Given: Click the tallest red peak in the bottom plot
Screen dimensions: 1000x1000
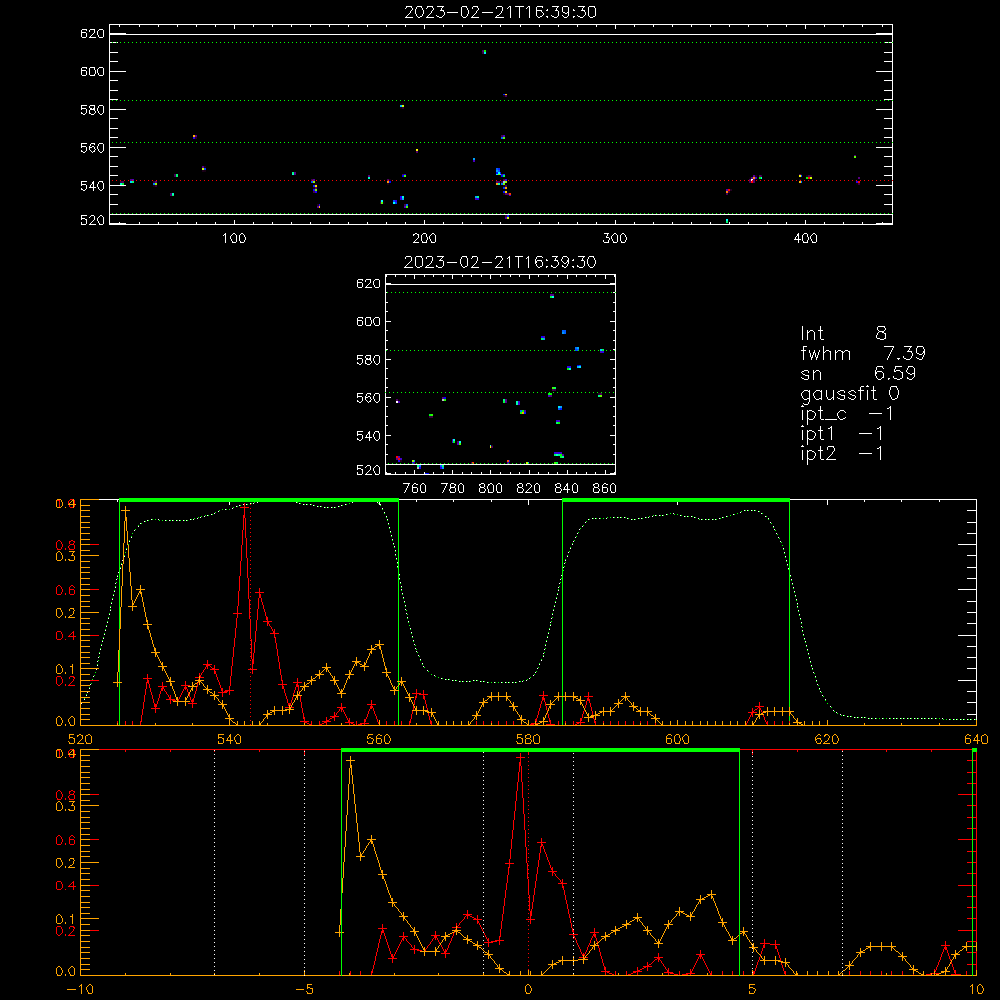Looking at the screenshot, I should pos(520,757).
